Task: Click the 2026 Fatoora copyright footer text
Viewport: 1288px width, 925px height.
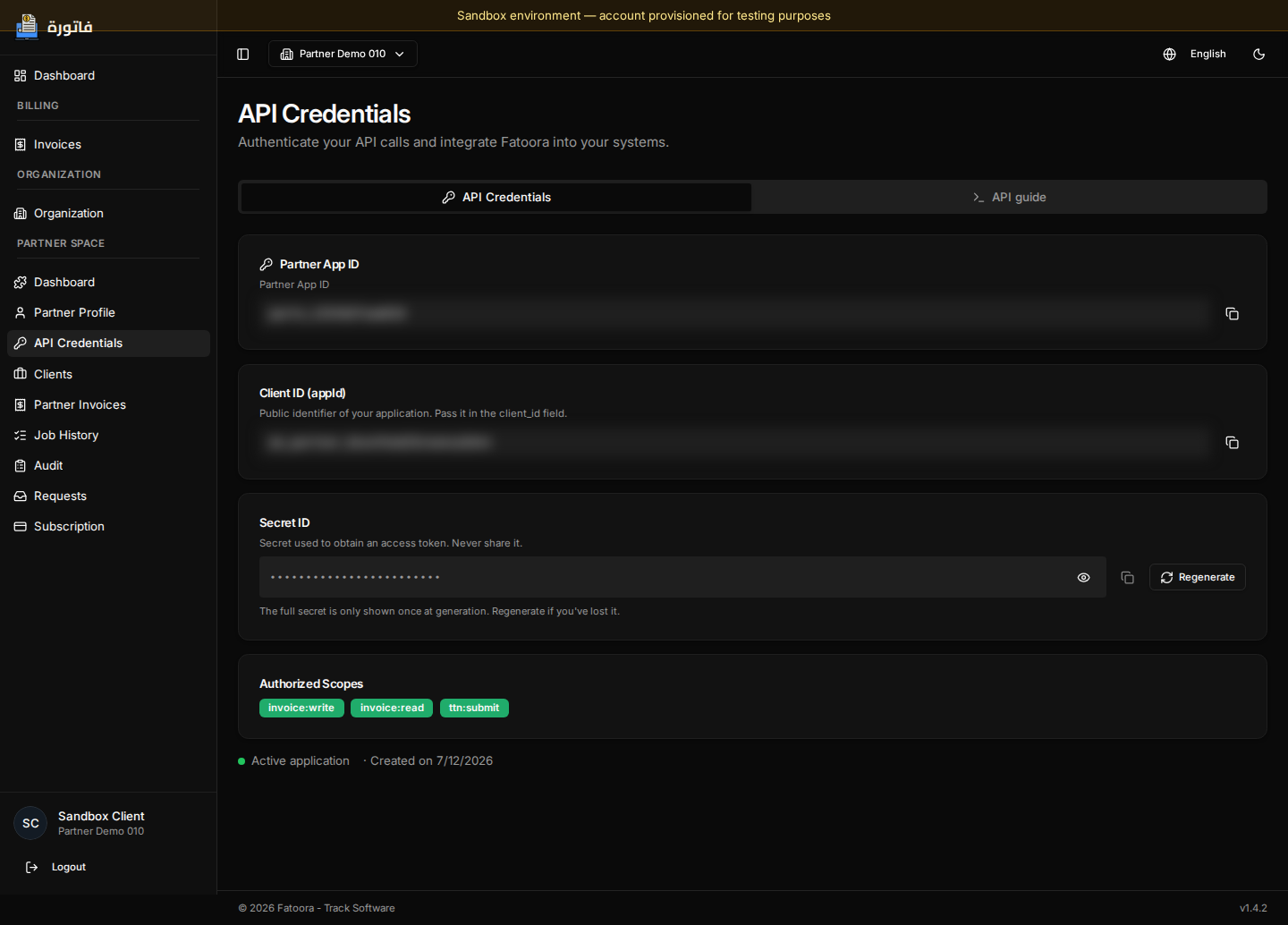Action: 317,908
